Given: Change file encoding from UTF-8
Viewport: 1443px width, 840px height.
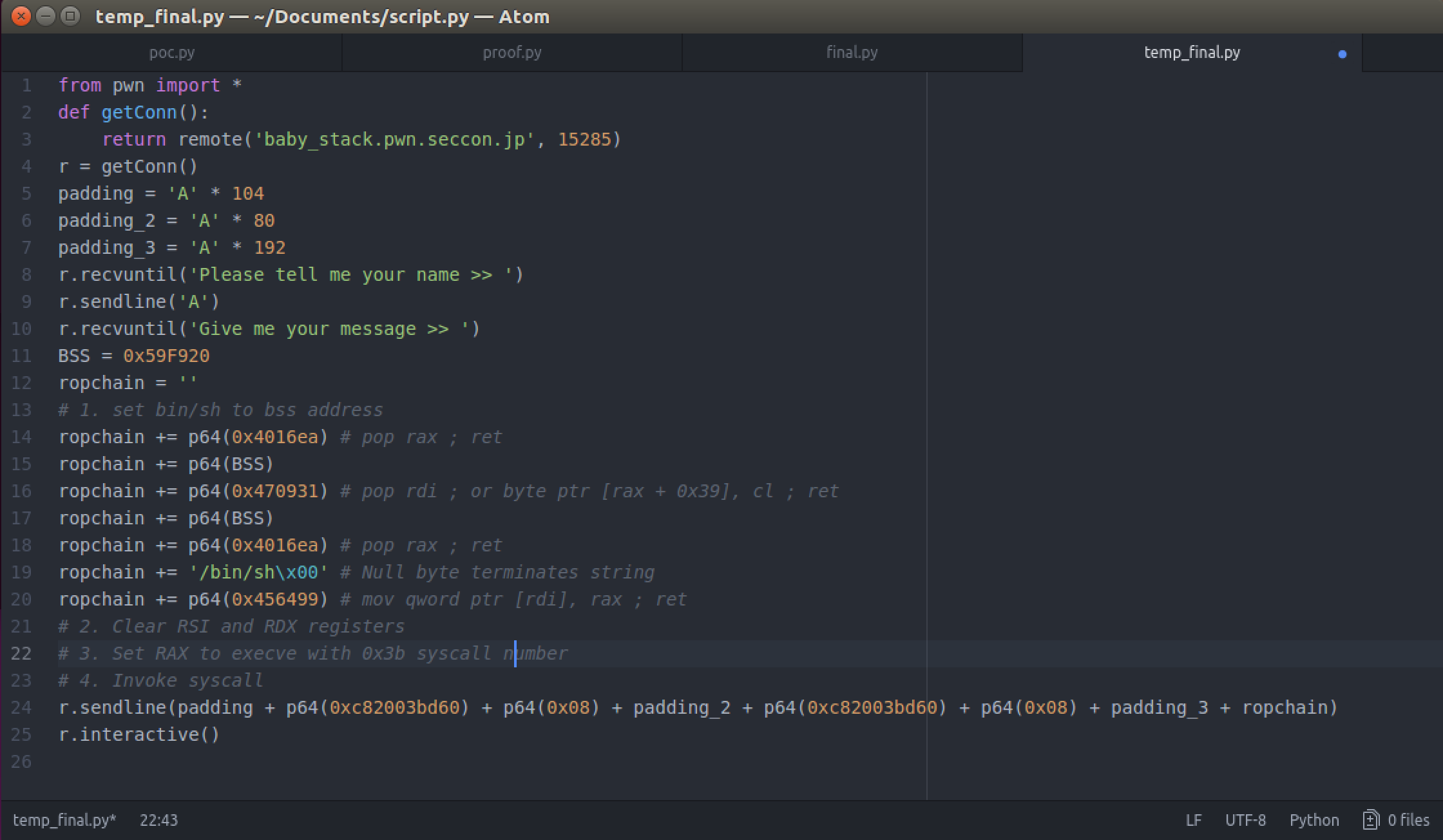Looking at the screenshot, I should 1245,820.
